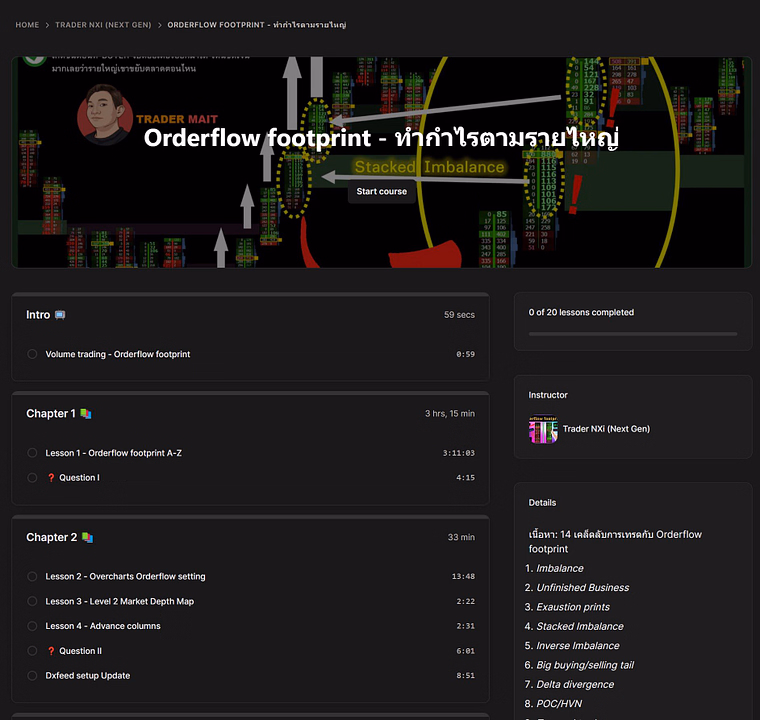Click Details item 3. Exaustion prints
The image size is (760, 720).
coord(568,607)
